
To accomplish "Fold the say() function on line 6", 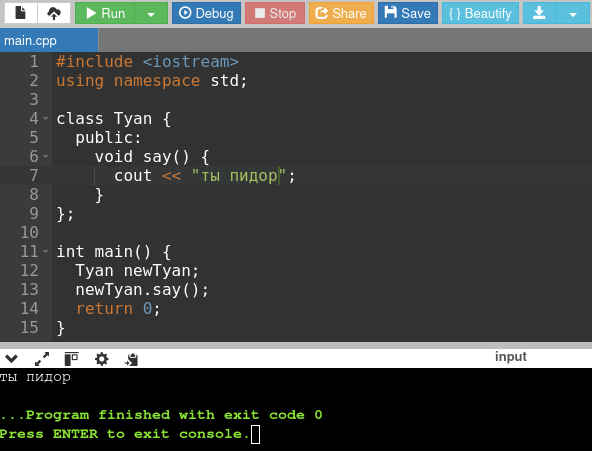I will pos(46,156).
